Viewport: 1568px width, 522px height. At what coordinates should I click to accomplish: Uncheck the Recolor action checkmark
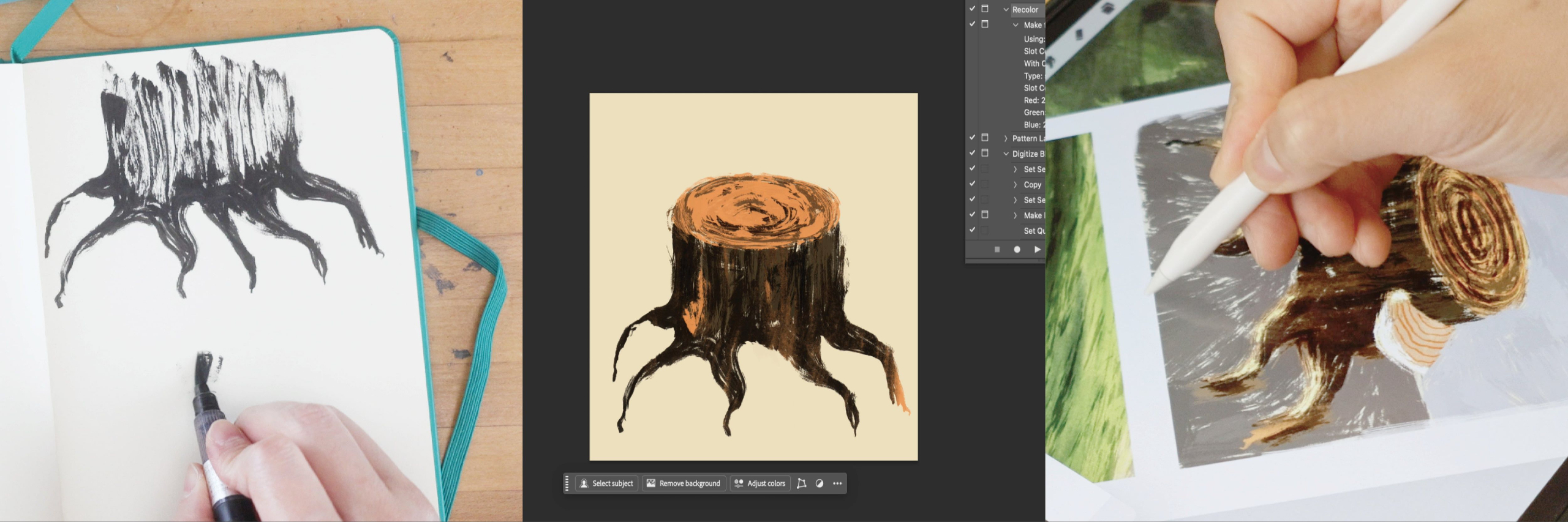click(972, 9)
